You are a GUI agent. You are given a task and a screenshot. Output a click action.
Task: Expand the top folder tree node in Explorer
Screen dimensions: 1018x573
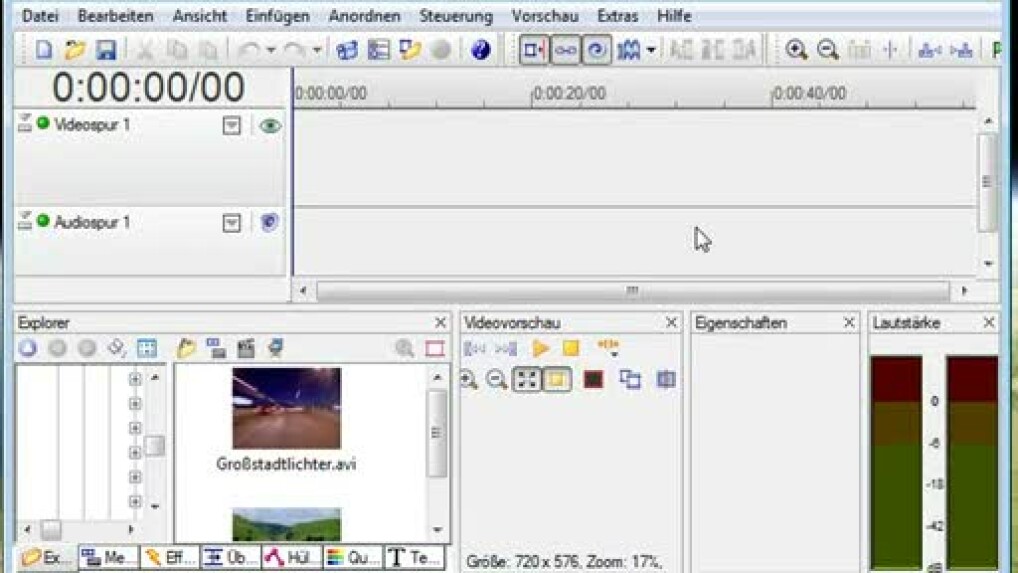click(x=135, y=380)
